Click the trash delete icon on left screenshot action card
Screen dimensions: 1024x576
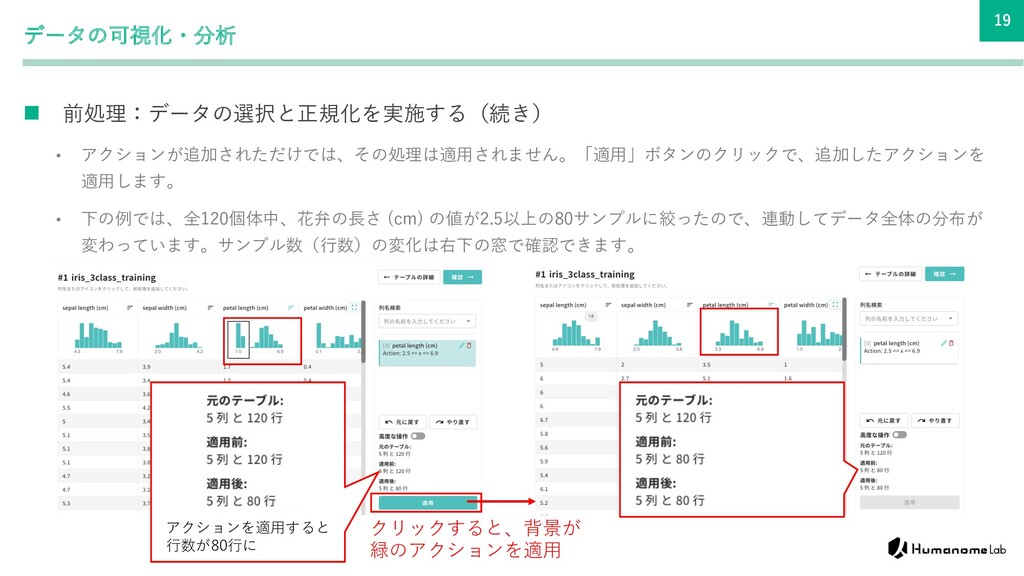469,345
